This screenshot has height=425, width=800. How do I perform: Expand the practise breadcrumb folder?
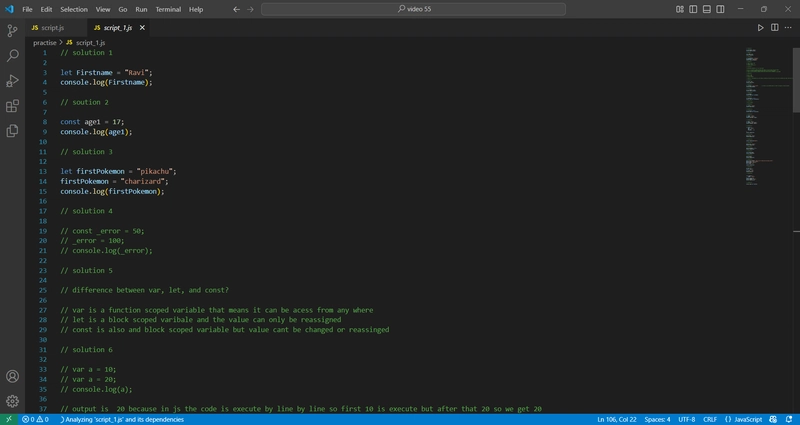coord(45,43)
